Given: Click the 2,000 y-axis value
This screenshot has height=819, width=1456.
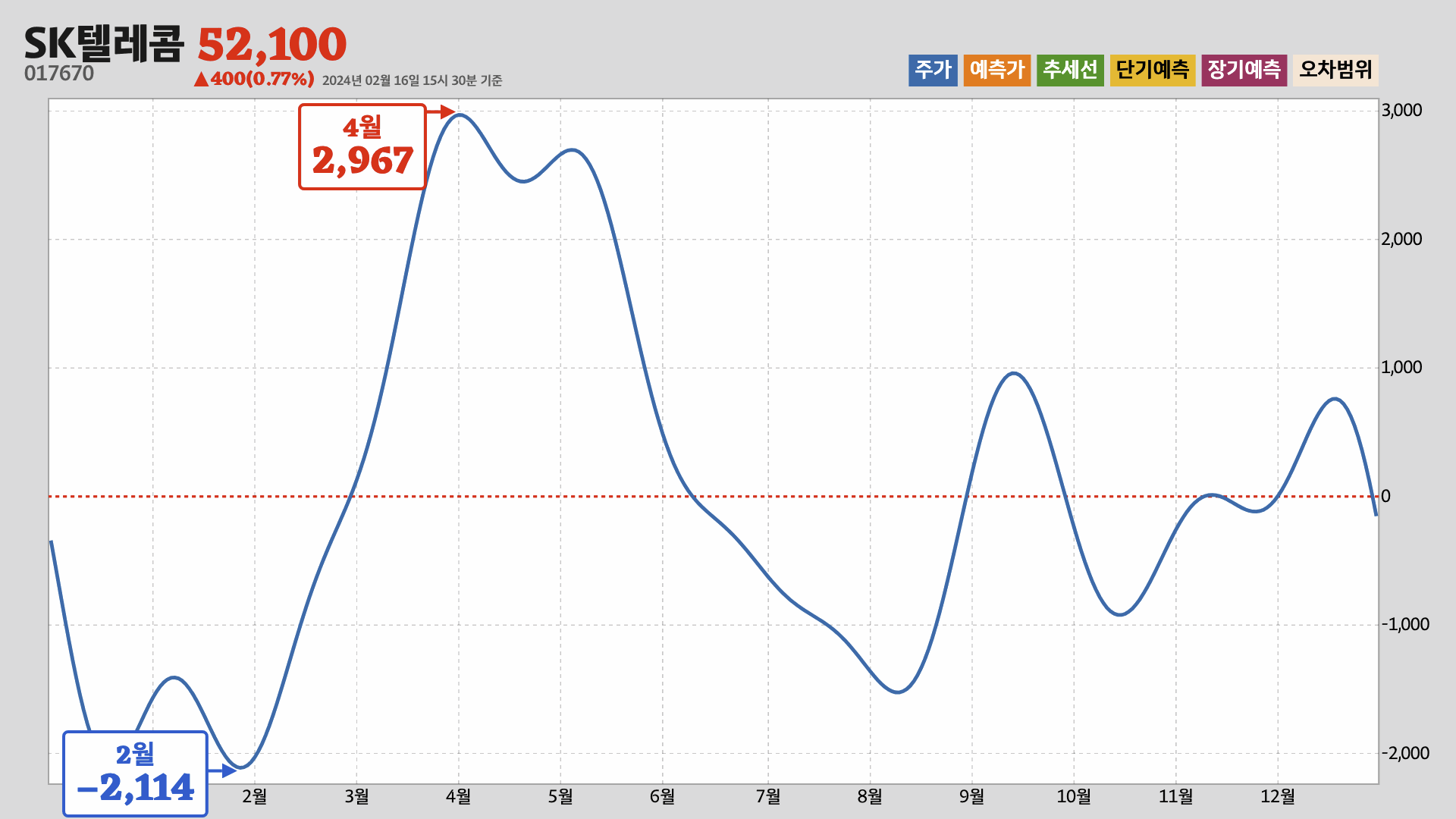Looking at the screenshot, I should [1402, 240].
